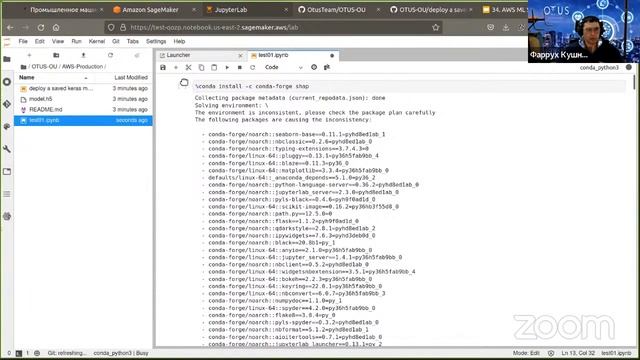Interrupt the kernel with stop icon

click(x=240, y=67)
